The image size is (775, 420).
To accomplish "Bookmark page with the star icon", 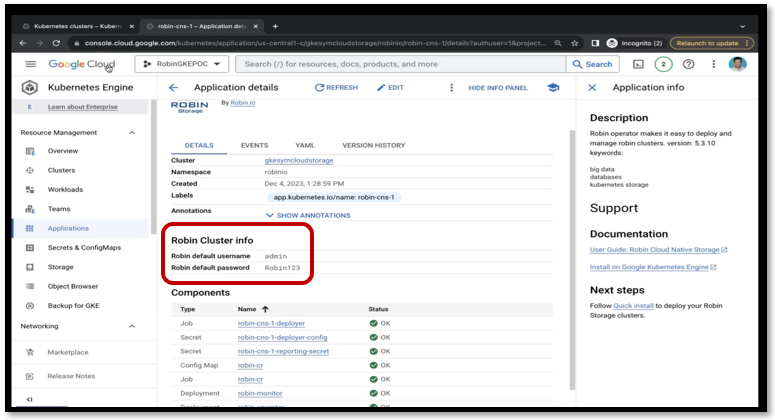I will [574, 43].
